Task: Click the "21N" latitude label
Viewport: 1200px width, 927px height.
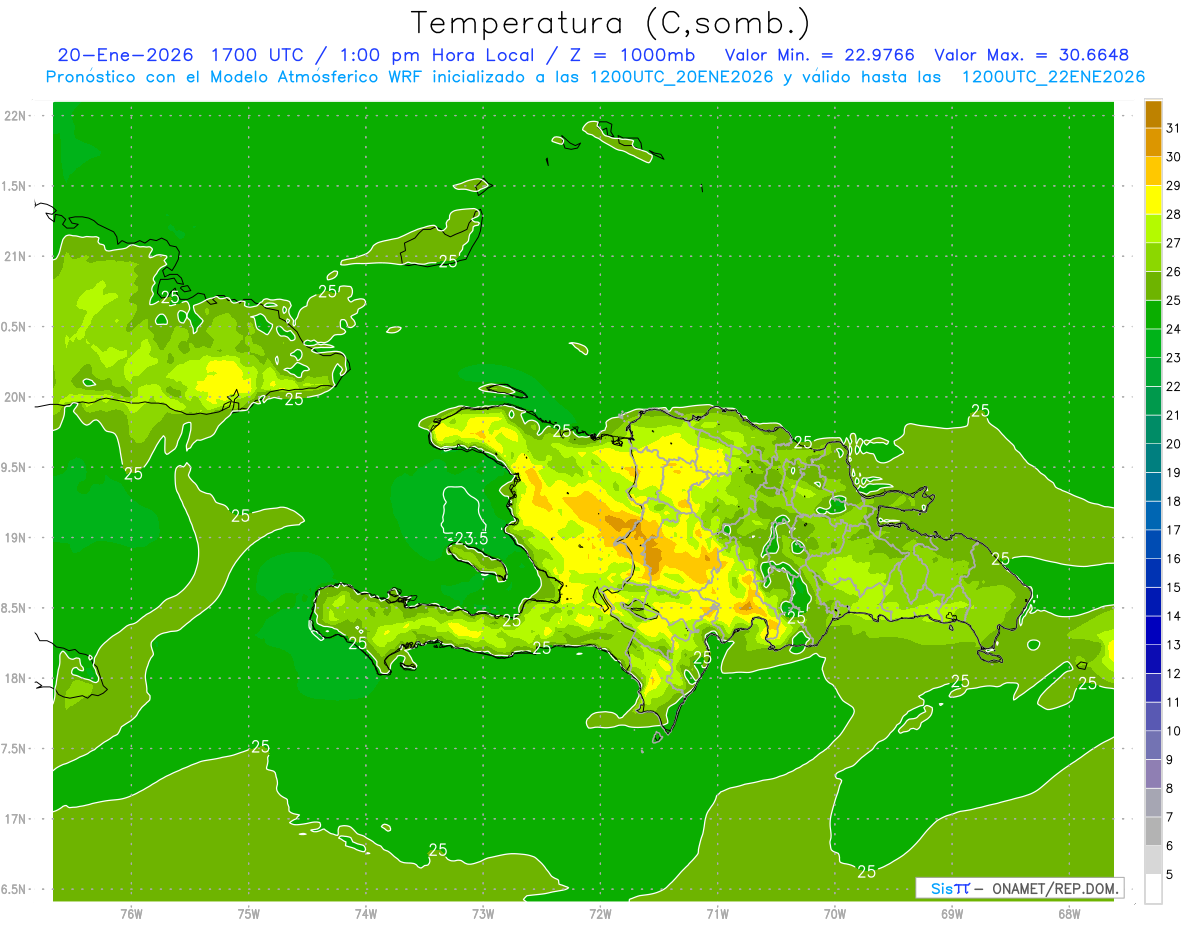Action: coord(16,257)
